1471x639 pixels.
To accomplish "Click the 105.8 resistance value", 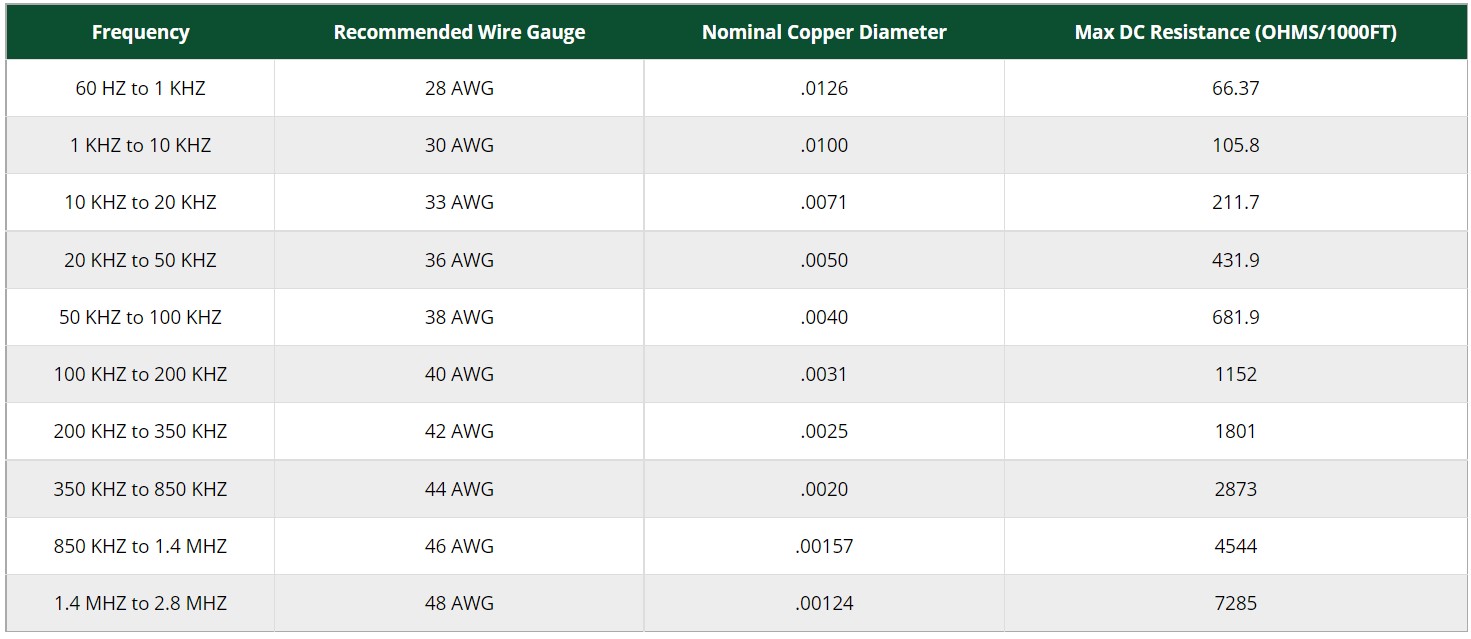I will coord(1235,145).
